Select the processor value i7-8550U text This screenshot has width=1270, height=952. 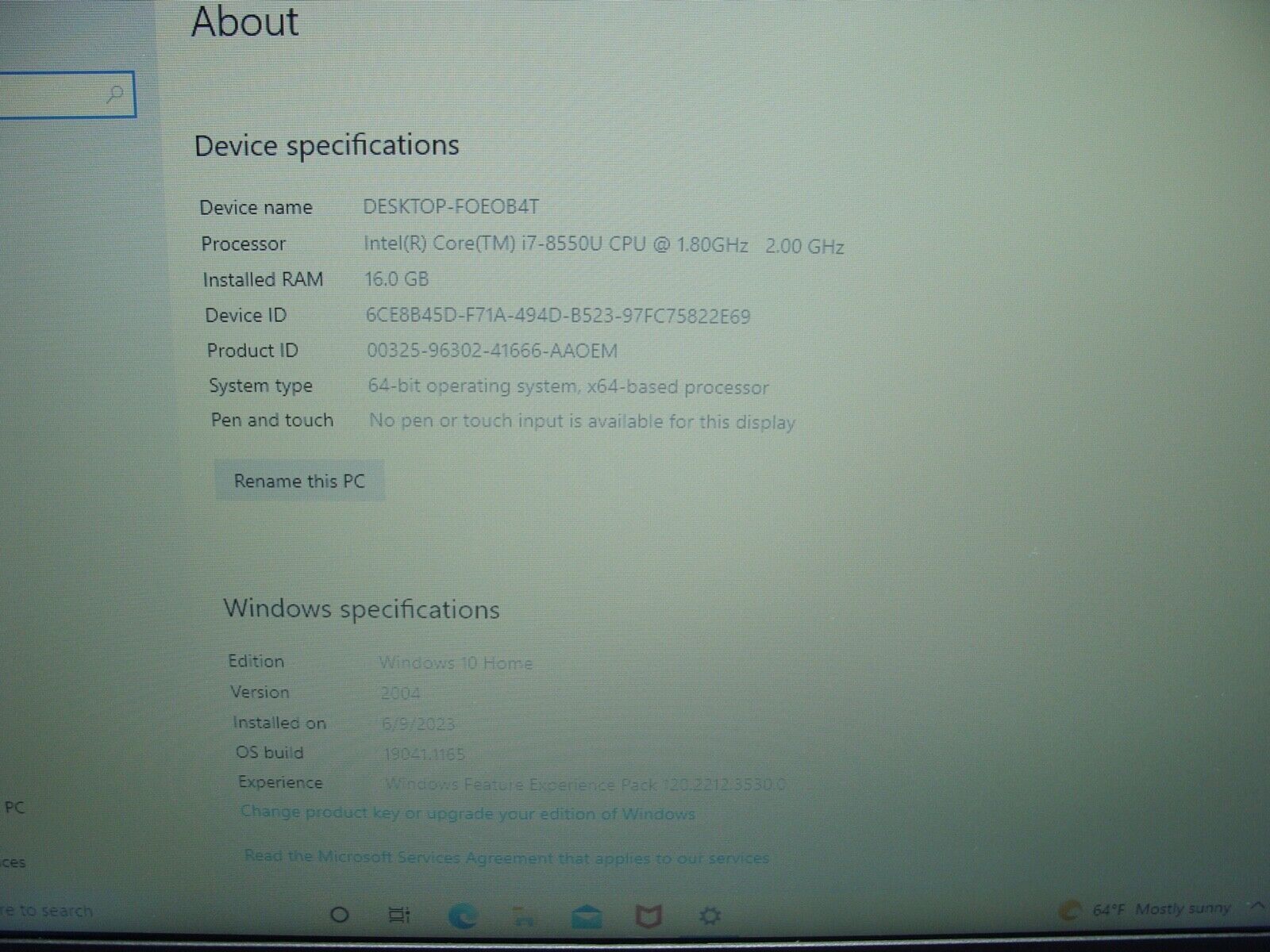(603, 245)
